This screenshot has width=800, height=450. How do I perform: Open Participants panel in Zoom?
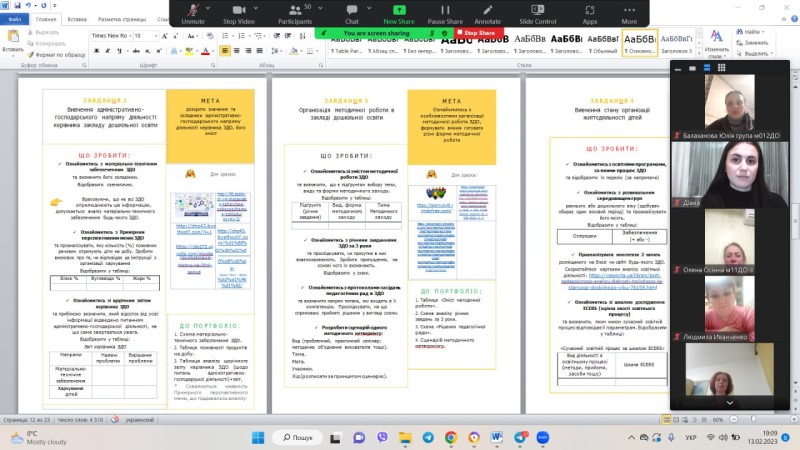click(295, 14)
